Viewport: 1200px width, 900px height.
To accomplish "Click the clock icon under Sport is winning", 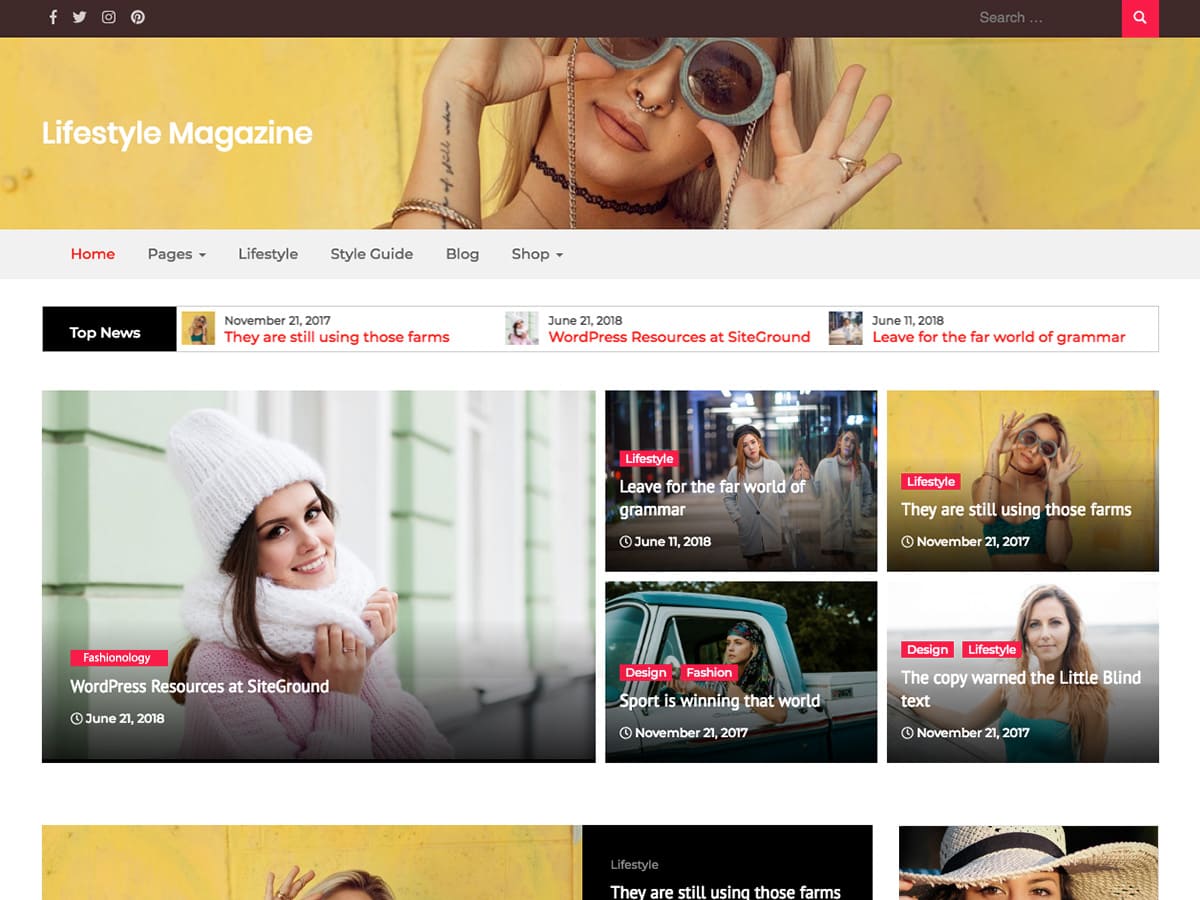I will pos(625,732).
